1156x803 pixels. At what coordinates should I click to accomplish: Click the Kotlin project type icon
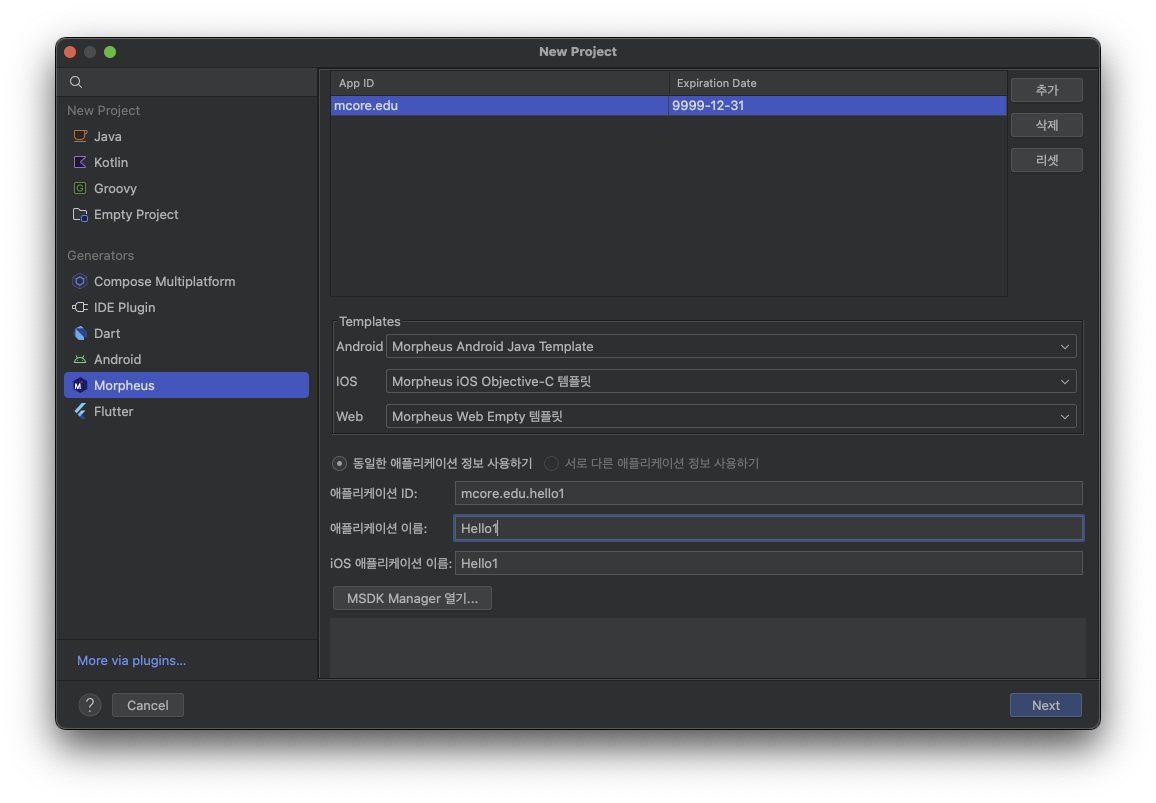click(80, 162)
